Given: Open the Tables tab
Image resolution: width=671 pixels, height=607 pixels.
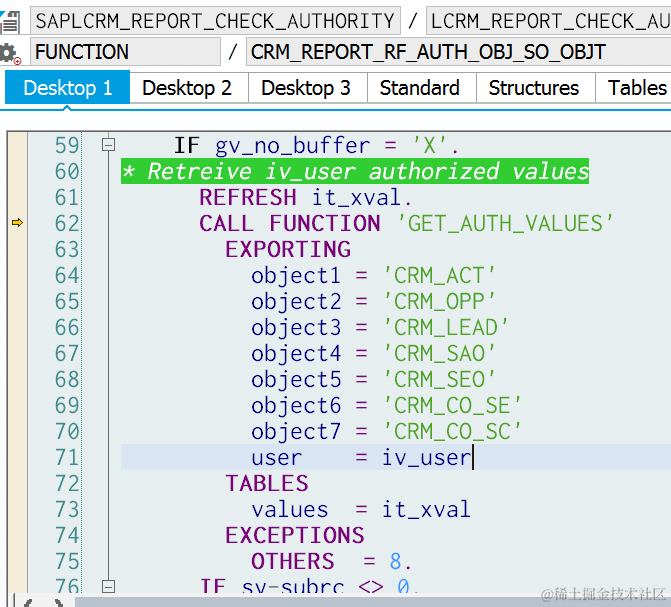Looking at the screenshot, I should coord(635,88).
